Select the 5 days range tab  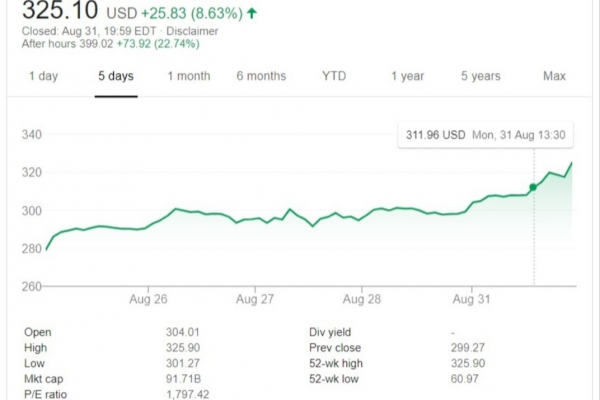tap(115, 76)
